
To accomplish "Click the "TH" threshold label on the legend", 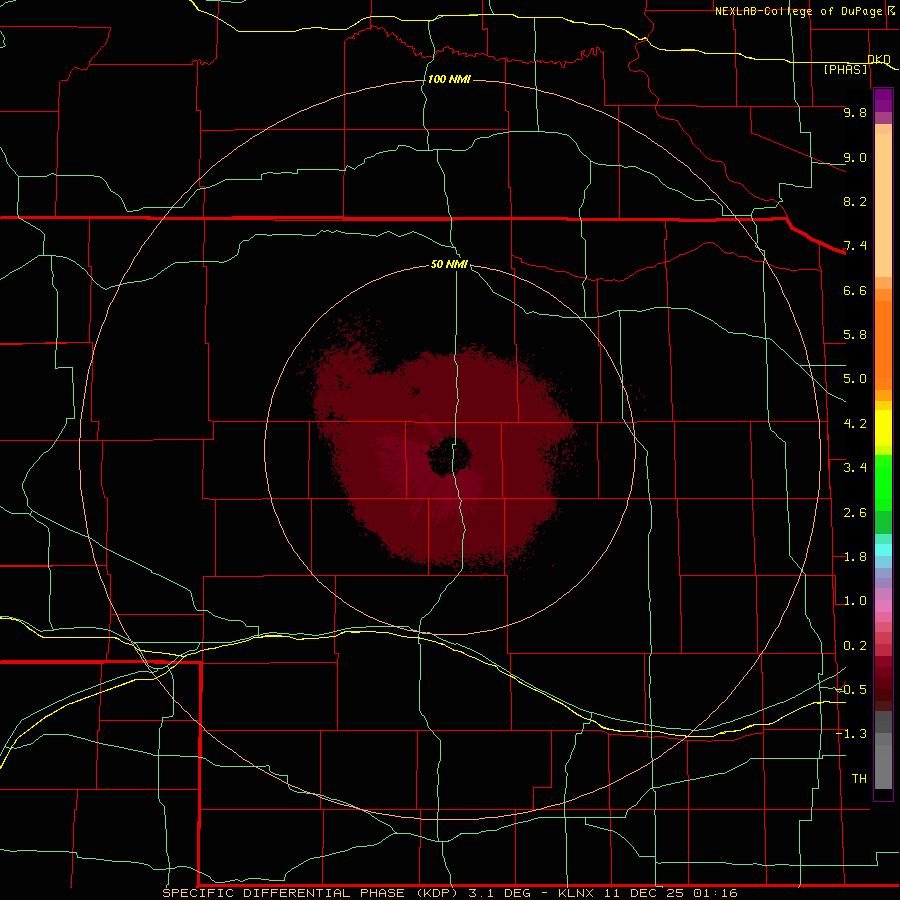I will click(x=859, y=779).
